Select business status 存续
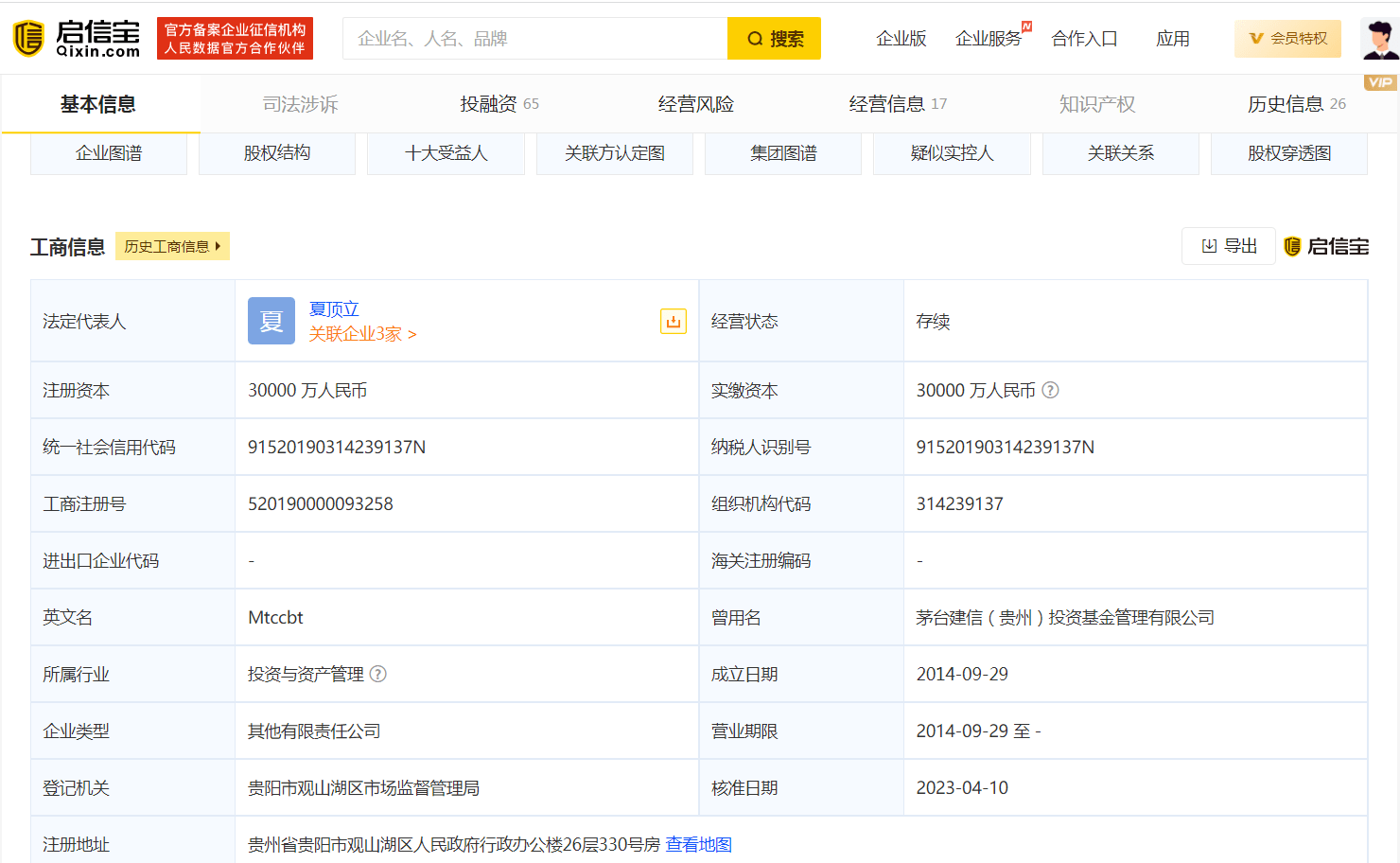1400x863 pixels. pos(933,322)
